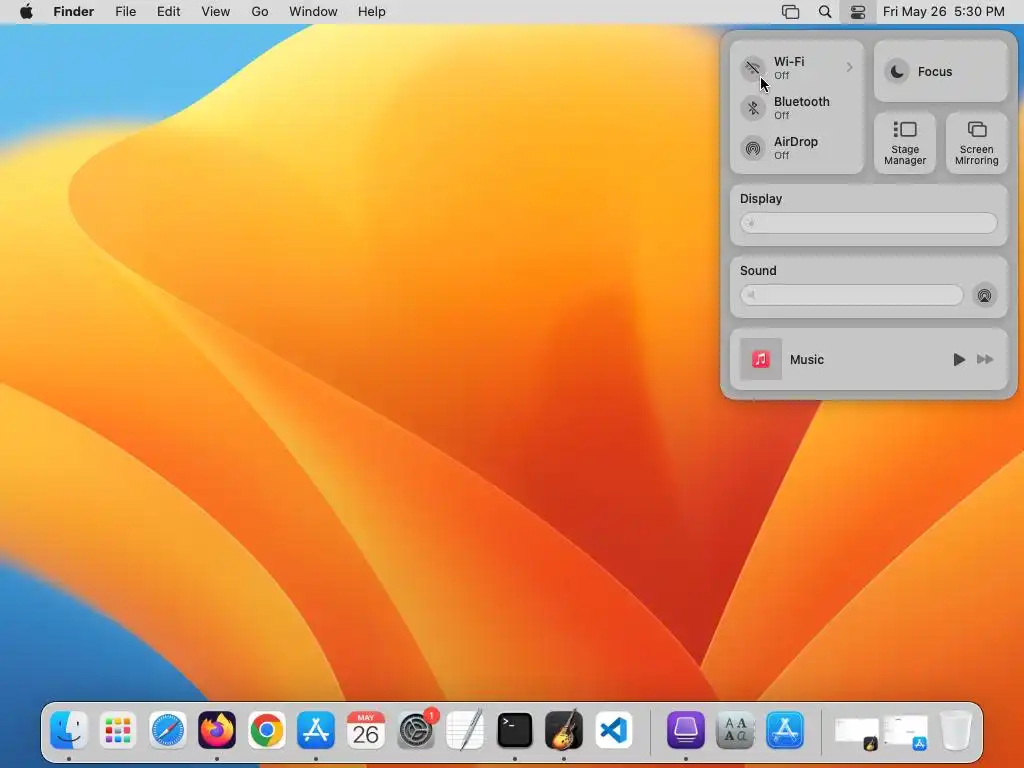1024x768 pixels.
Task: Open AirPlay audio output selector beside Sound
Action: tap(984, 295)
